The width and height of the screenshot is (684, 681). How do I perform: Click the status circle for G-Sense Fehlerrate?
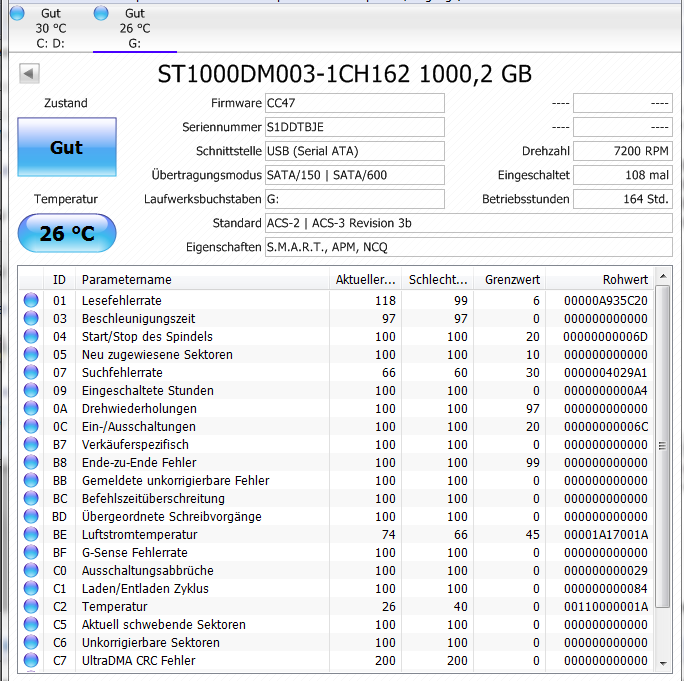coord(31,552)
